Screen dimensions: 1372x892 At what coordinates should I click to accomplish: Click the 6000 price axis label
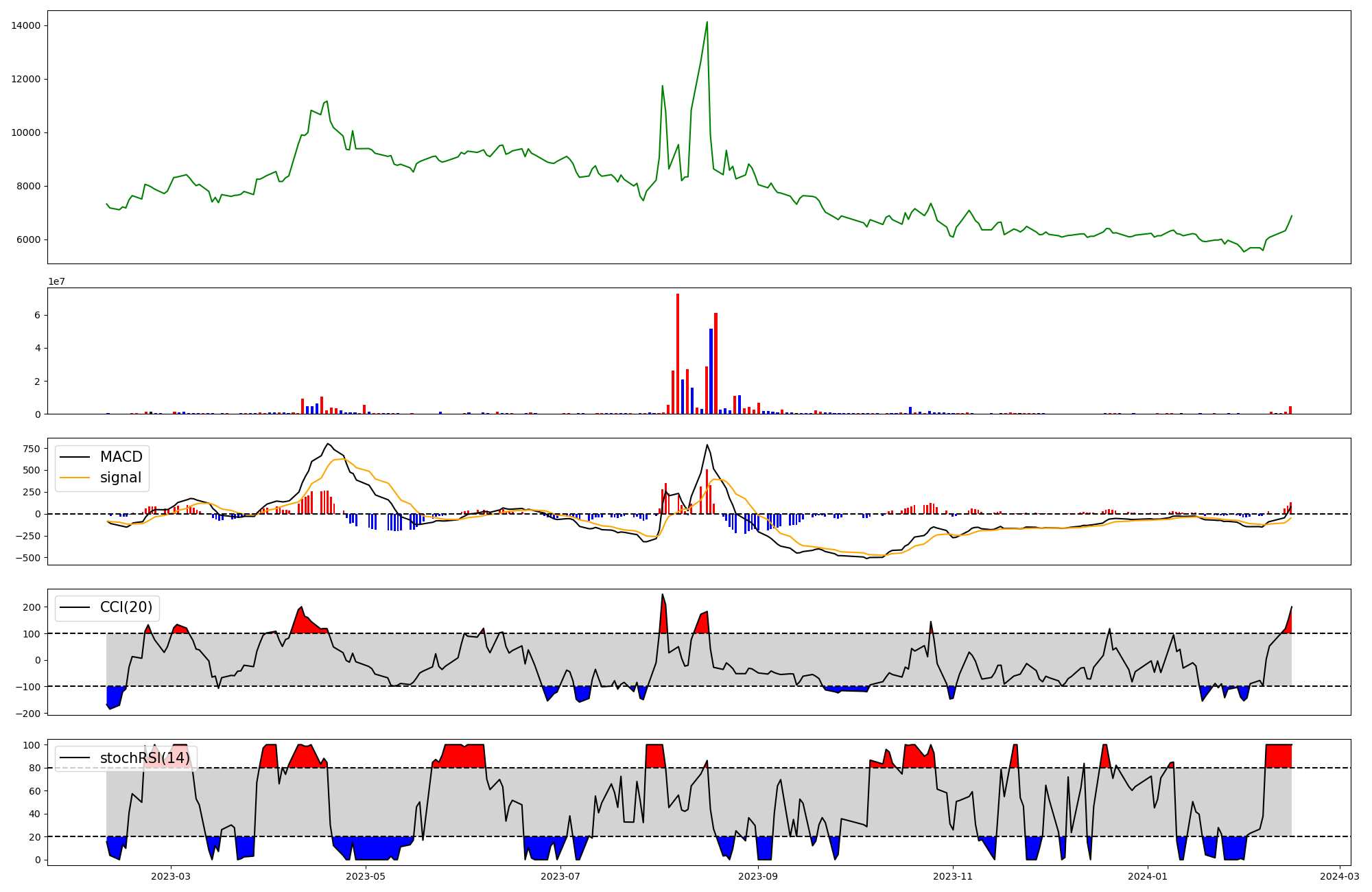[29, 240]
